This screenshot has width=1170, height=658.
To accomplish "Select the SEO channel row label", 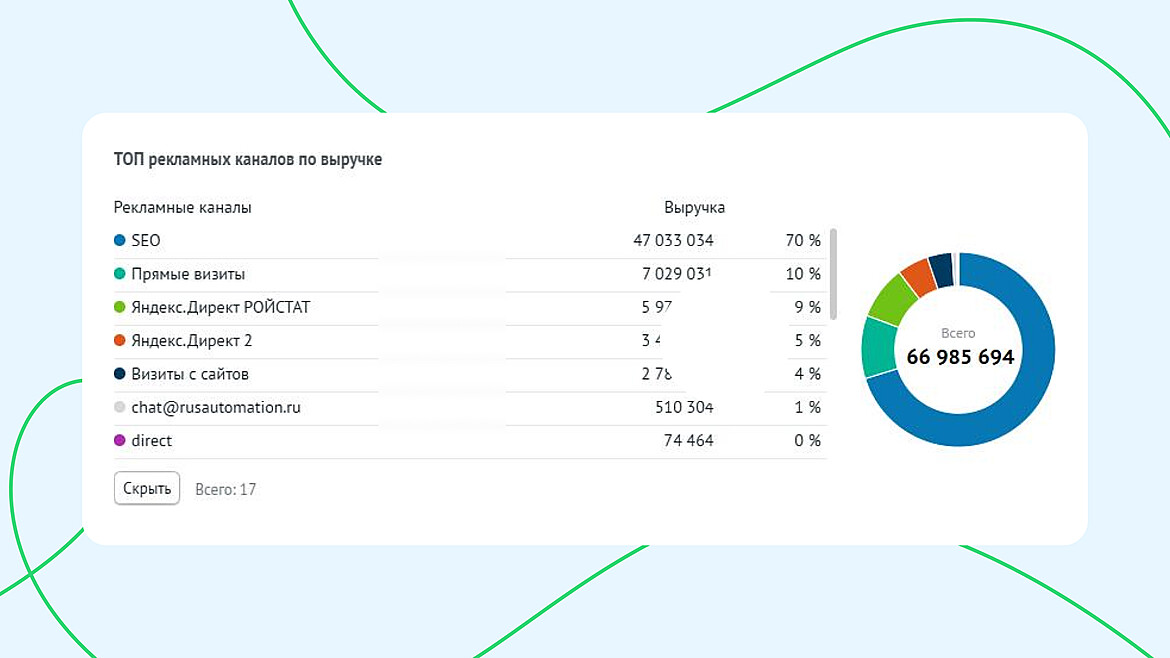I will pyautogui.click(x=146, y=240).
